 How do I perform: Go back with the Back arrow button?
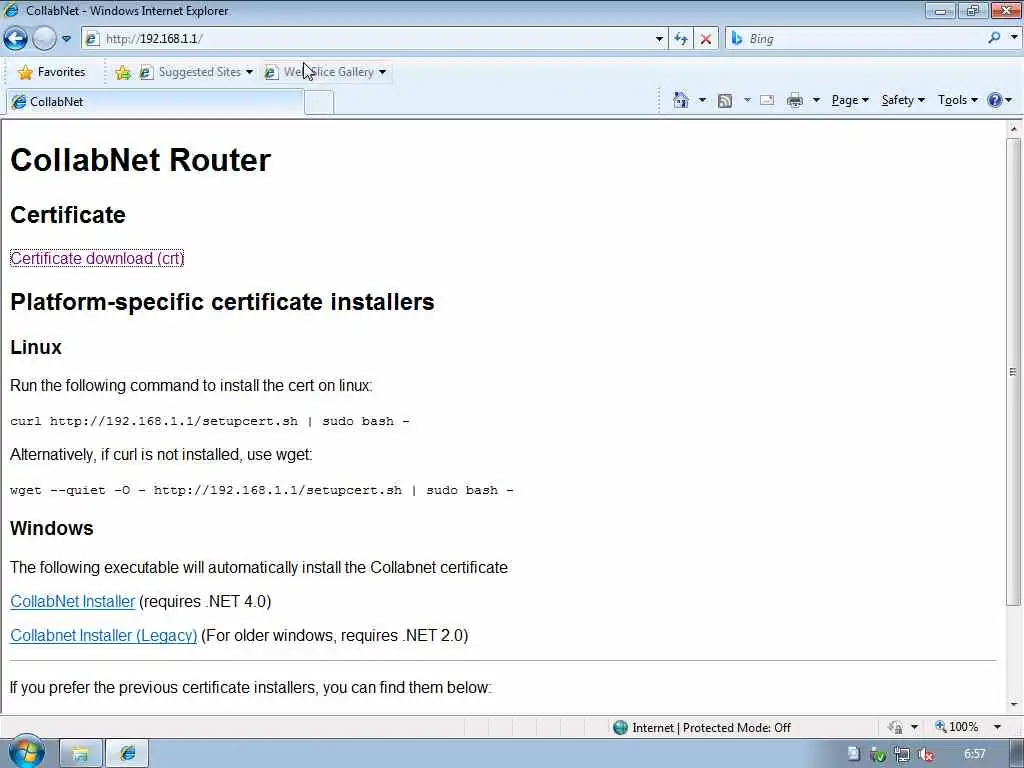pyautogui.click(x=16, y=39)
